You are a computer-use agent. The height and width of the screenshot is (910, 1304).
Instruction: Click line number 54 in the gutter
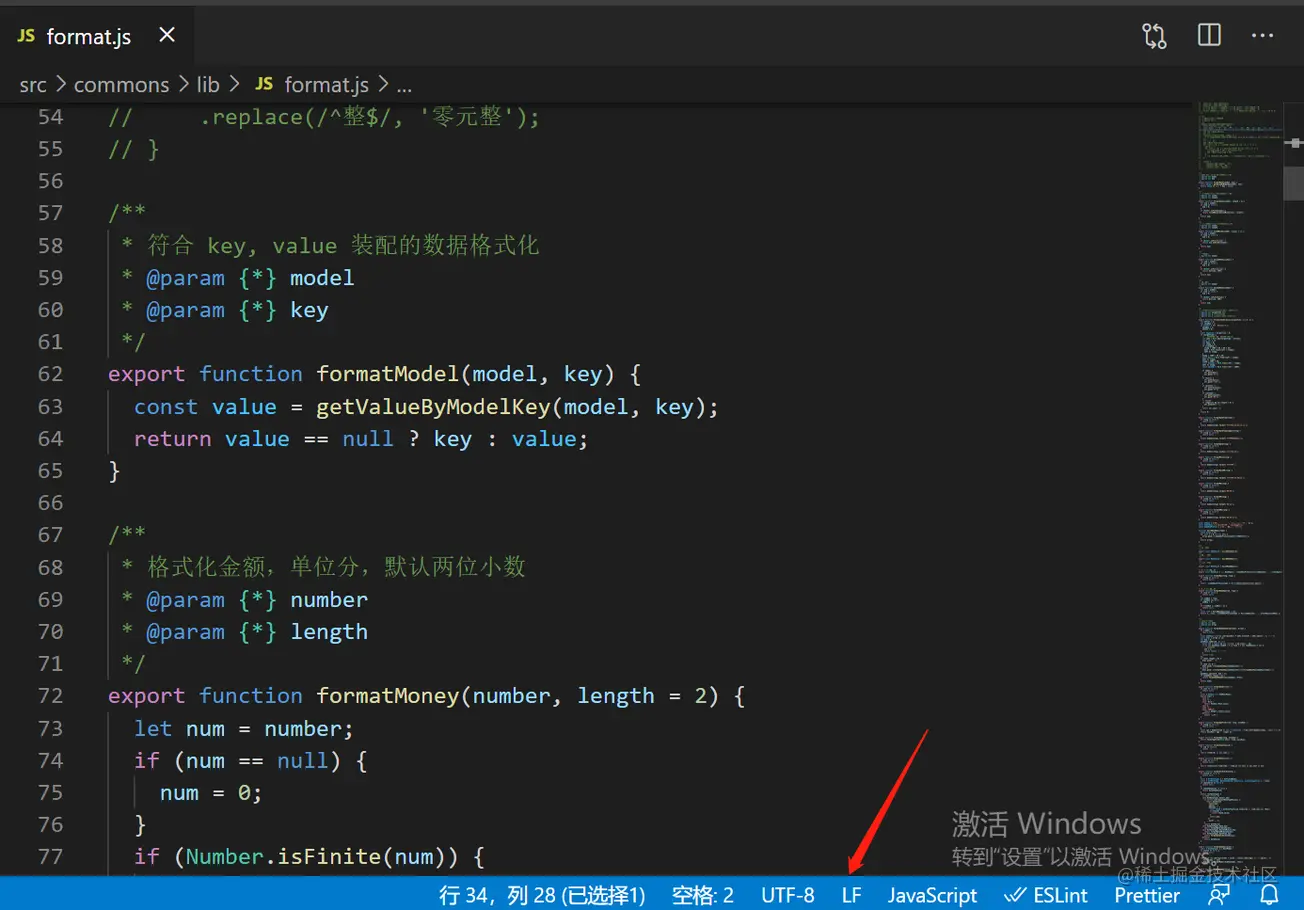[x=50, y=117]
